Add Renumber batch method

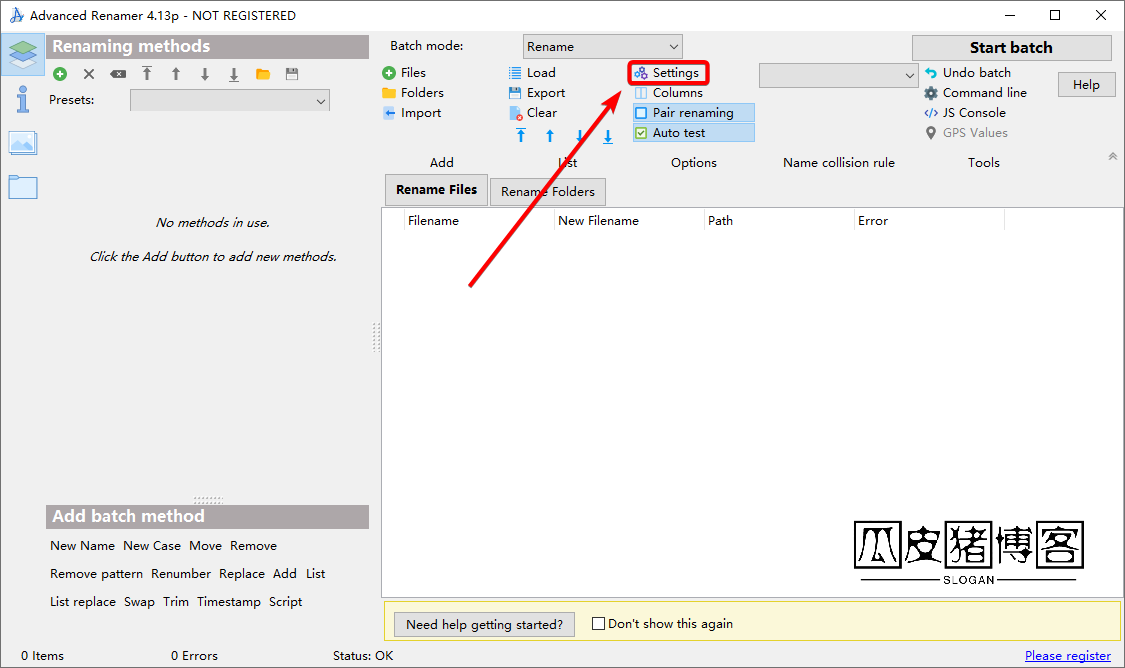coord(181,573)
